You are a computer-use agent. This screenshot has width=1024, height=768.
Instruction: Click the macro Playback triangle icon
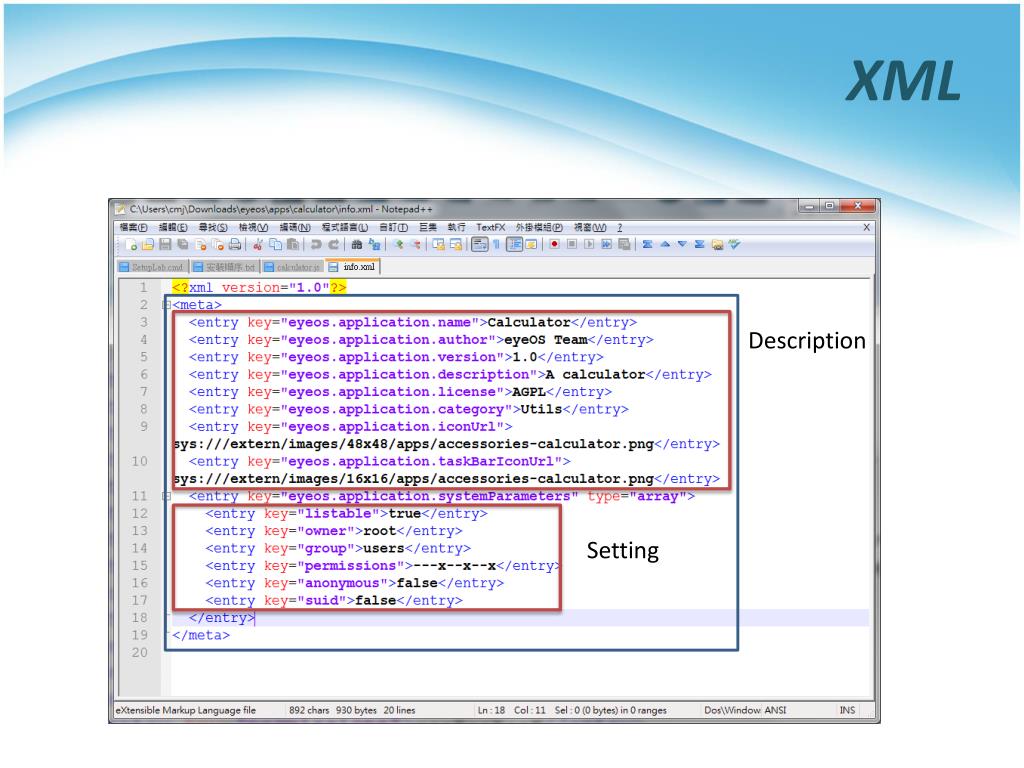click(x=589, y=245)
